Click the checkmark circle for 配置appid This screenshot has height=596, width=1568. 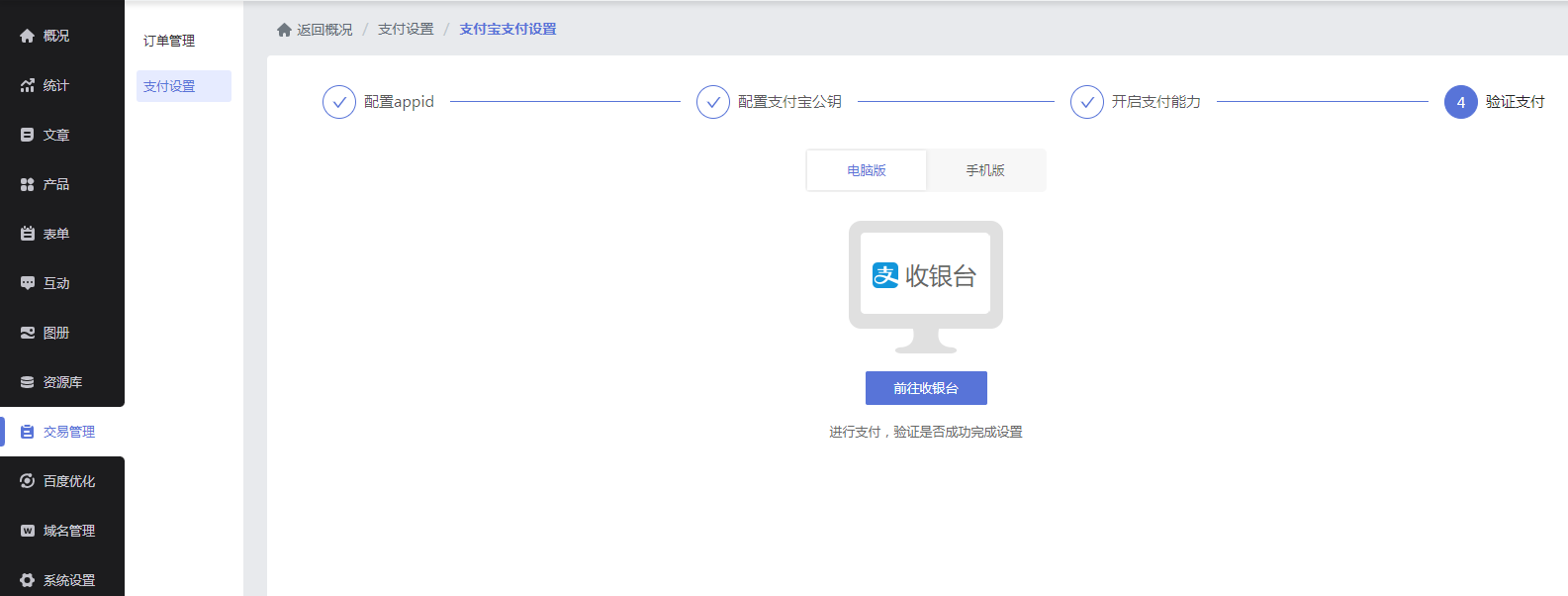point(339,102)
